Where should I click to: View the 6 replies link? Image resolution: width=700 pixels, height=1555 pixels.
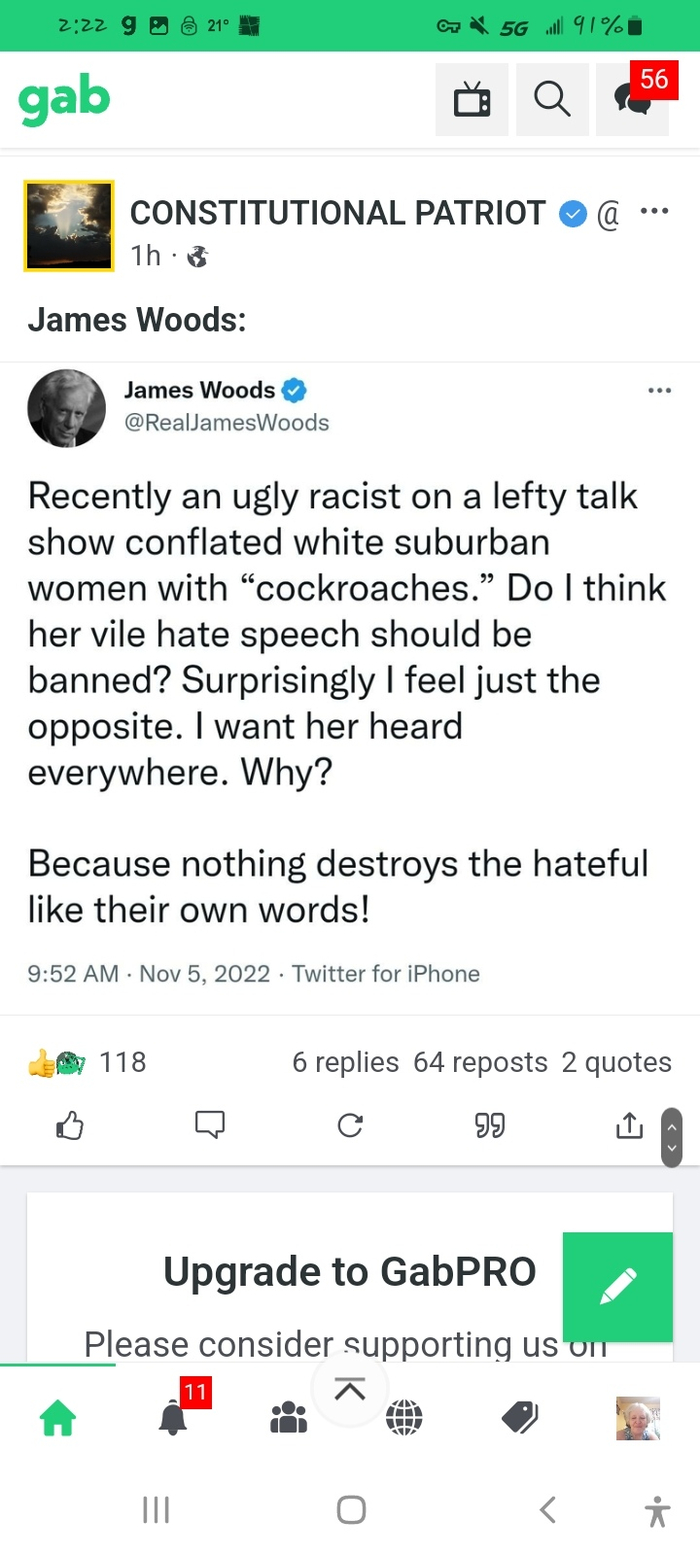(345, 1062)
